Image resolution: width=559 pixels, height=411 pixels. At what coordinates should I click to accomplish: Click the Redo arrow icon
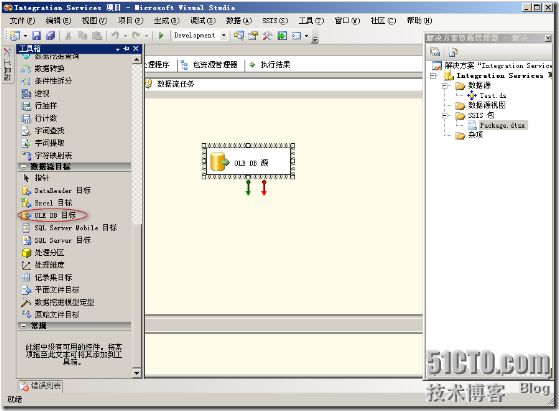tap(136, 35)
